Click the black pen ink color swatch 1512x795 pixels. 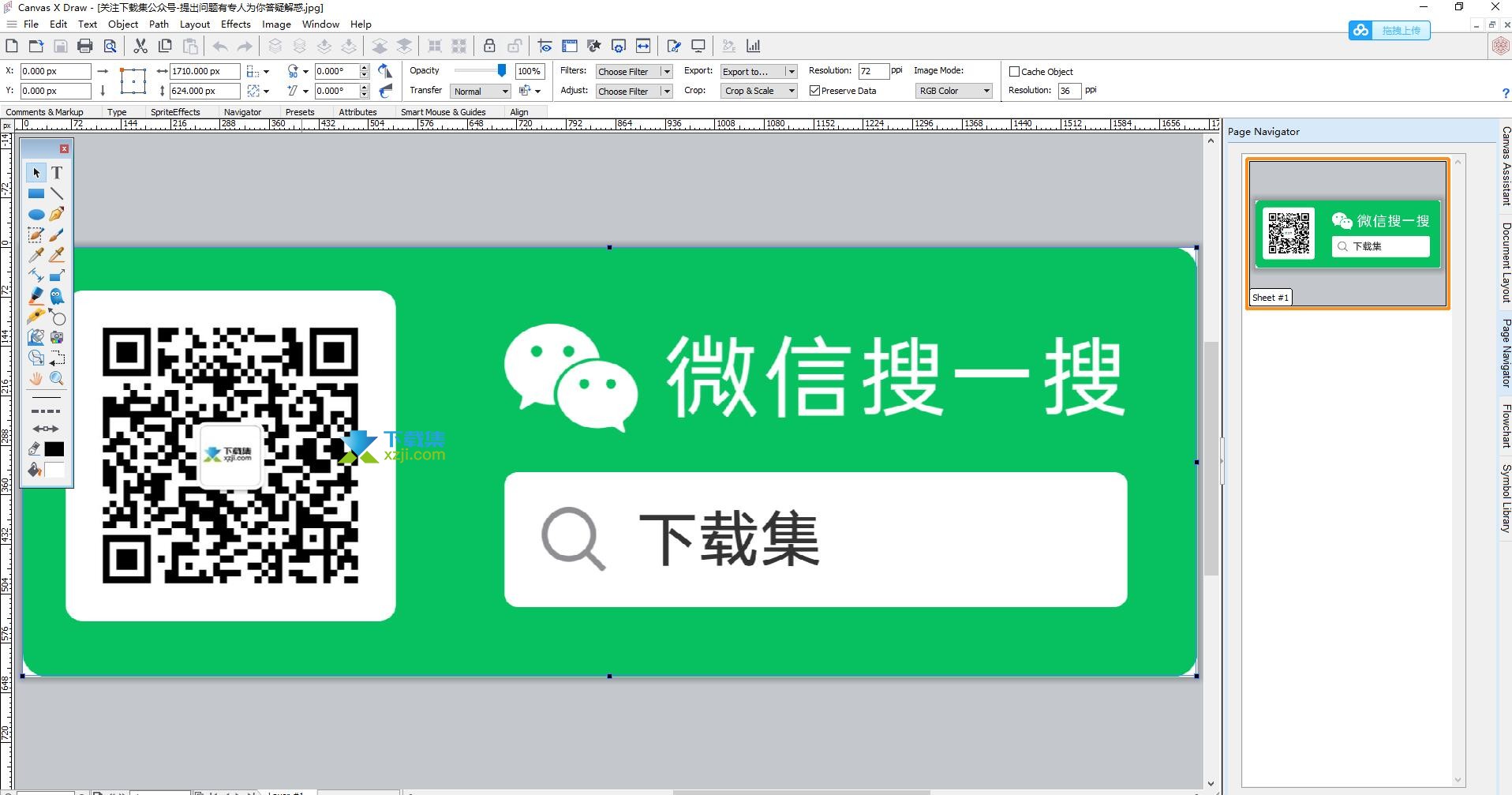pos(54,449)
